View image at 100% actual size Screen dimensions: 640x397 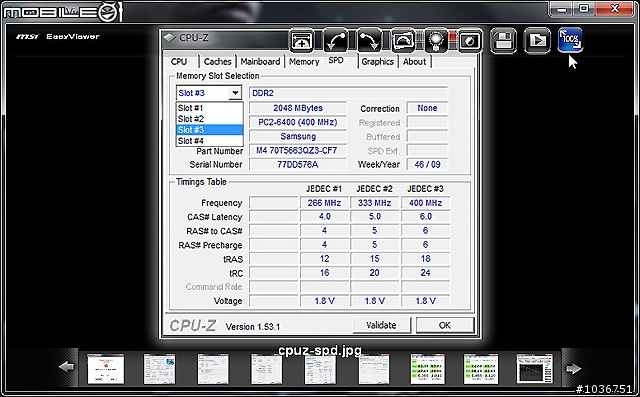coord(570,40)
